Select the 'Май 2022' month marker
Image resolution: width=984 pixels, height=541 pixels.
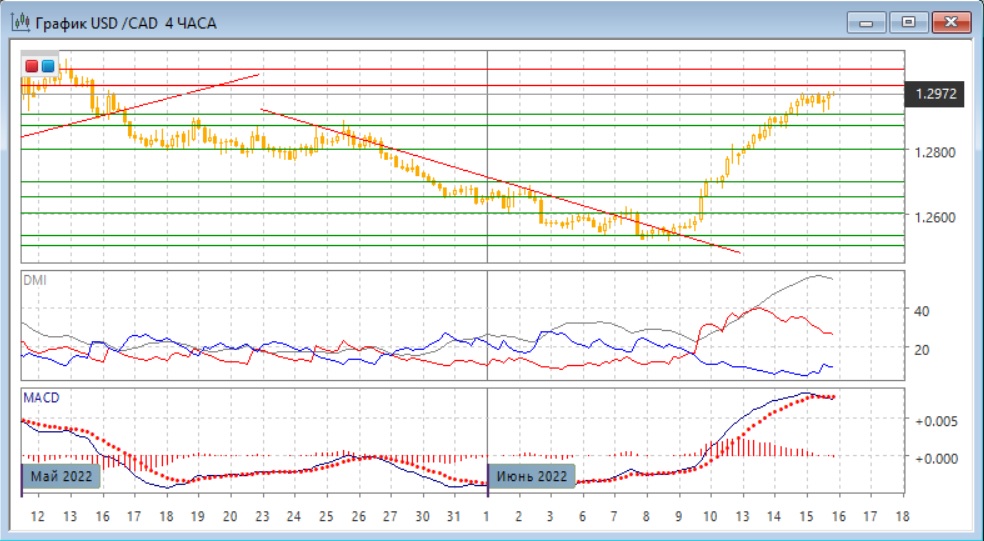tap(62, 476)
